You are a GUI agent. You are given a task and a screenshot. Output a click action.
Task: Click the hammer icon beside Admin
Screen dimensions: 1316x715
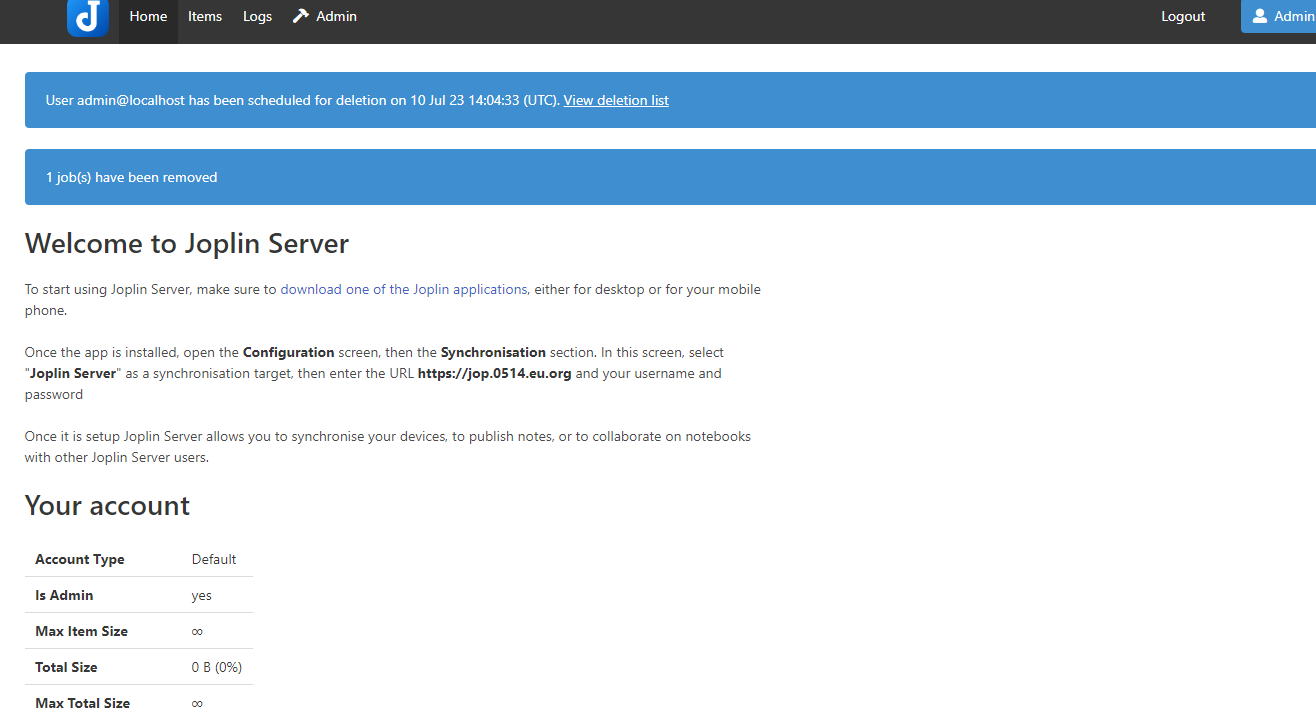tap(301, 16)
